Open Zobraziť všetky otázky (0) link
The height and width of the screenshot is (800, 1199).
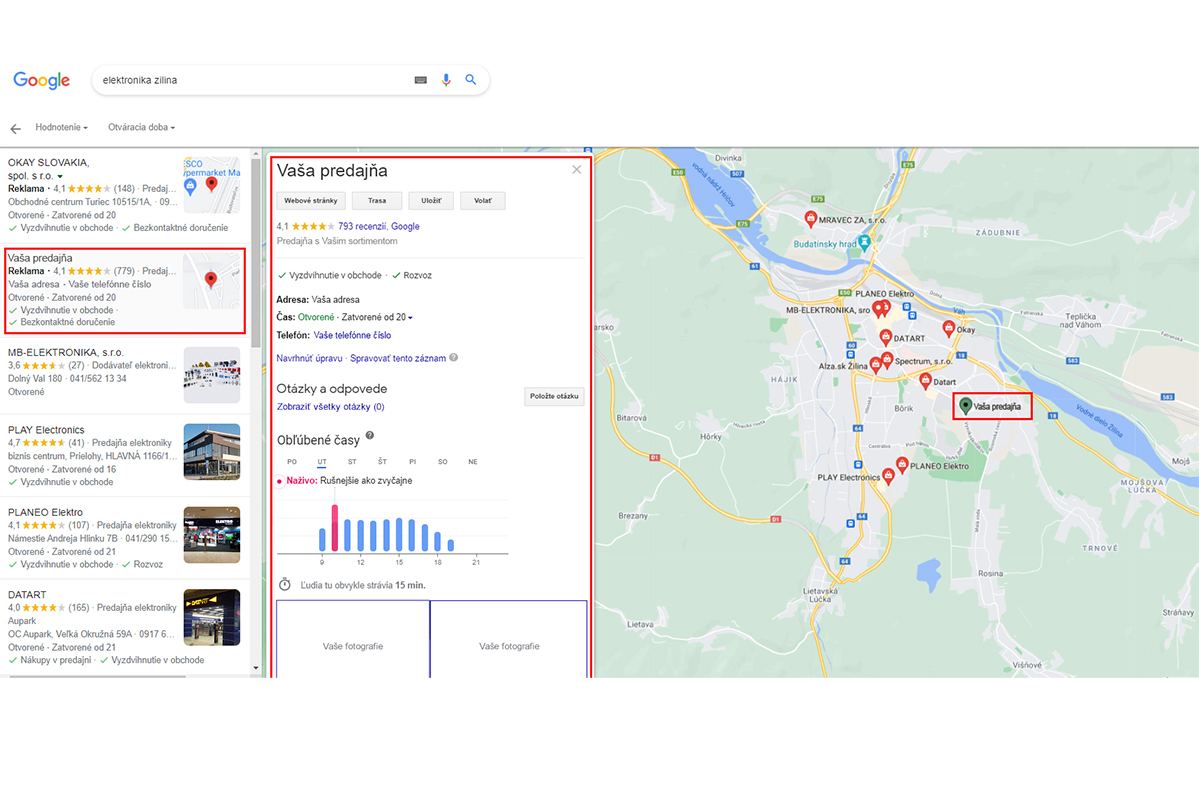coord(330,407)
